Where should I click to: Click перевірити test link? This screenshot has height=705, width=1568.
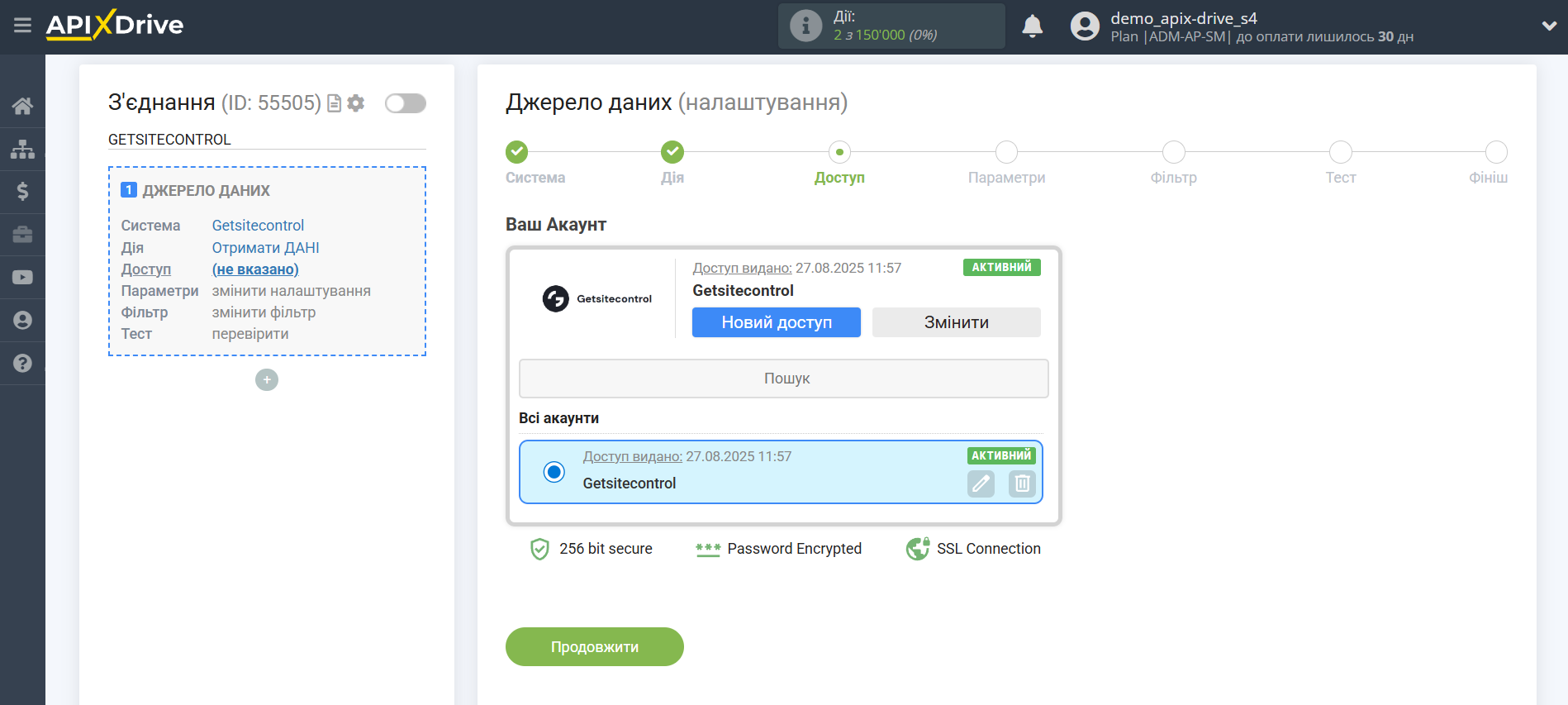(250, 334)
